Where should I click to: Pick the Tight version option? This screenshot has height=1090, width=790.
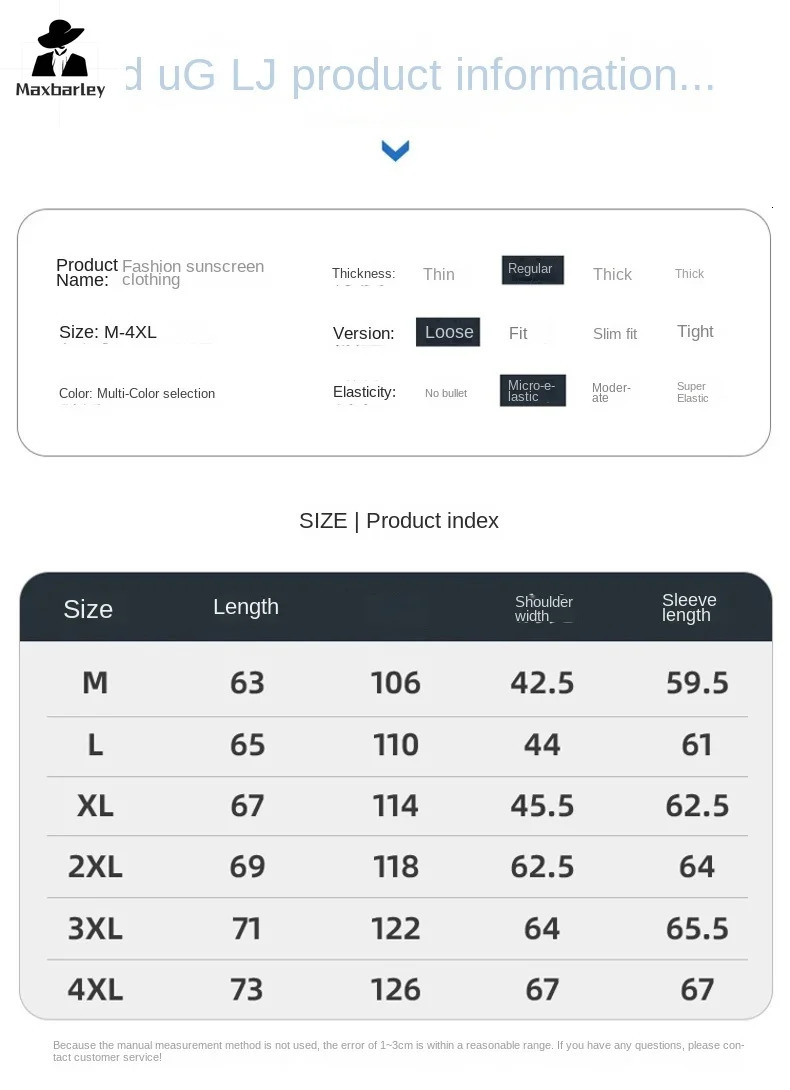click(x=695, y=332)
